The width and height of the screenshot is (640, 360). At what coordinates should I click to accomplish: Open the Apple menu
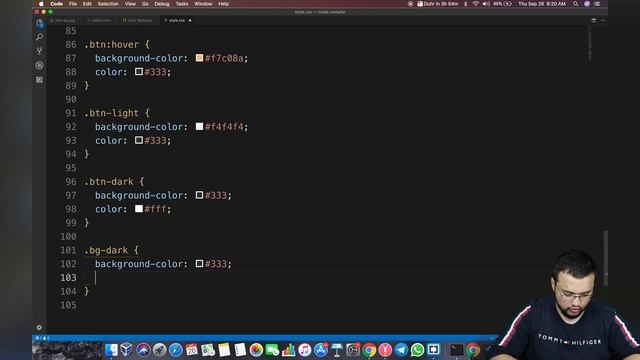coord(41,4)
